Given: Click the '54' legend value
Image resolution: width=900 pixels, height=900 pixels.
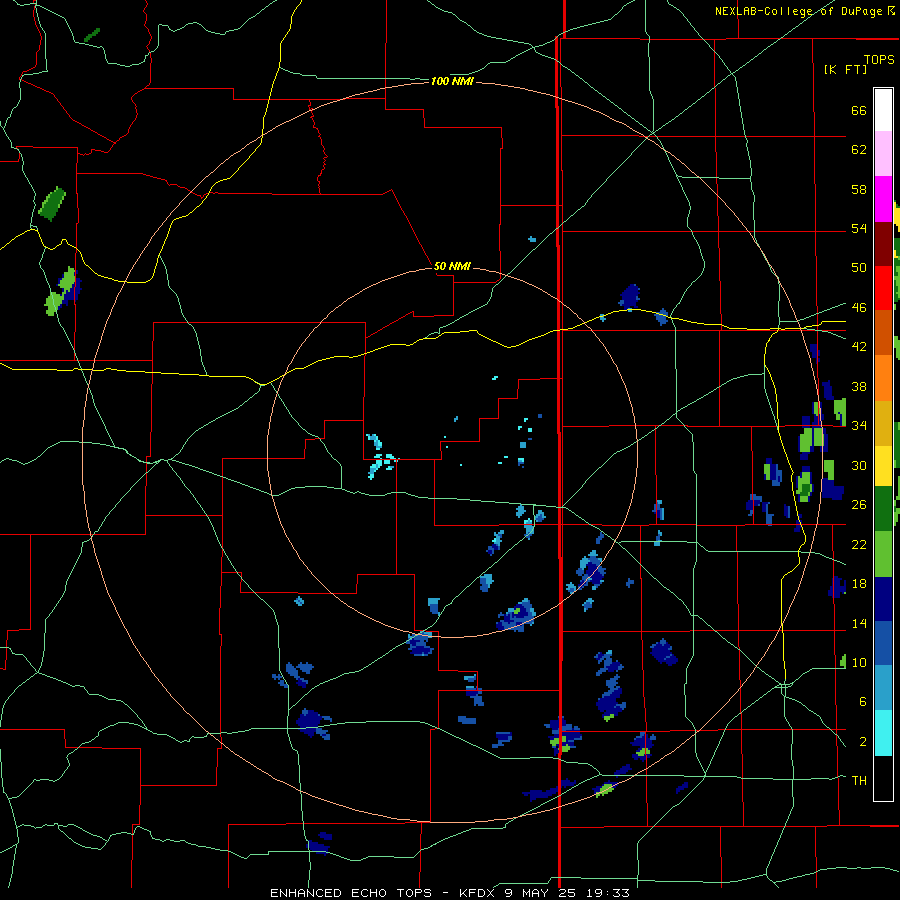Looking at the screenshot, I should coord(859,228).
